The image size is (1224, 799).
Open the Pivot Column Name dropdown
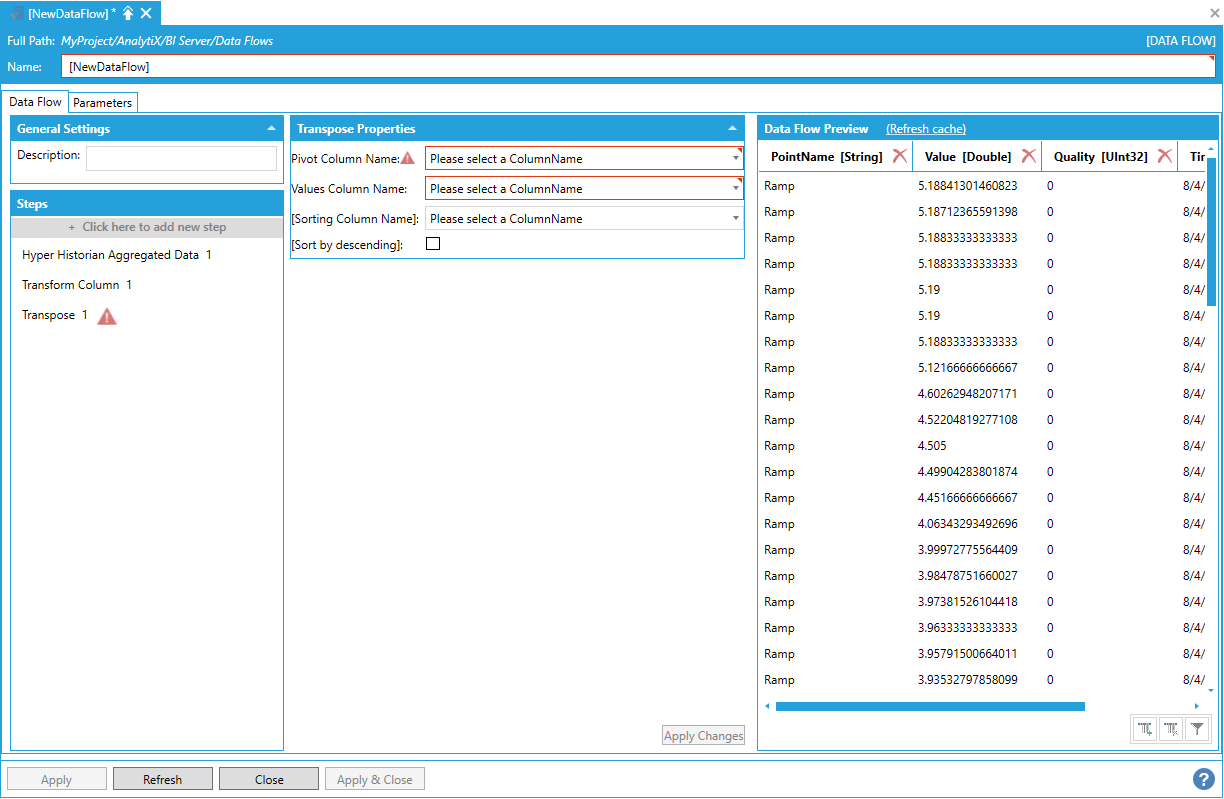(736, 159)
